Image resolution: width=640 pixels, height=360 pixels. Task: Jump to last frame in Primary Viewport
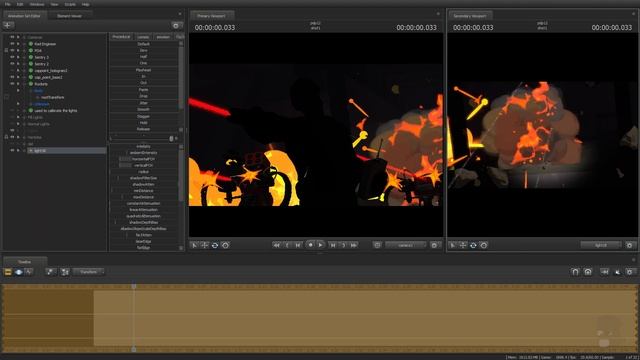point(354,245)
